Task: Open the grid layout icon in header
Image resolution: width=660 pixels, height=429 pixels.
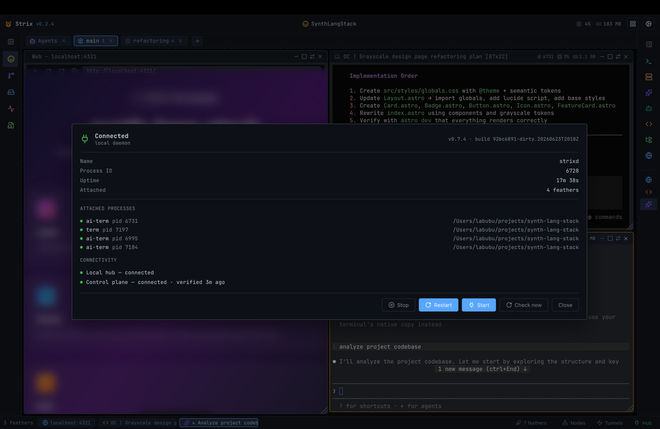Action: point(633,24)
